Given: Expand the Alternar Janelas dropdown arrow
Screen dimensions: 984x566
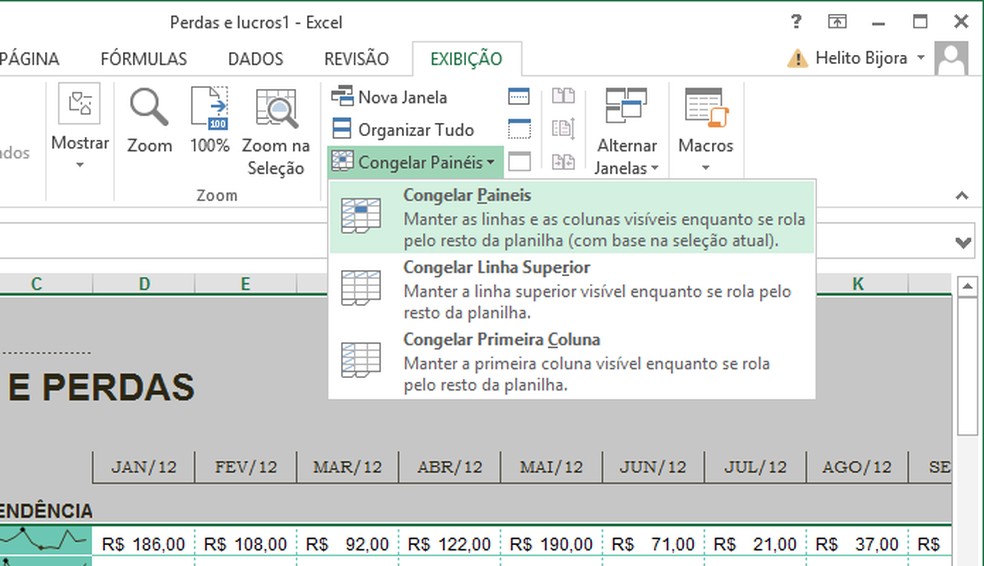Looking at the screenshot, I should (655, 168).
